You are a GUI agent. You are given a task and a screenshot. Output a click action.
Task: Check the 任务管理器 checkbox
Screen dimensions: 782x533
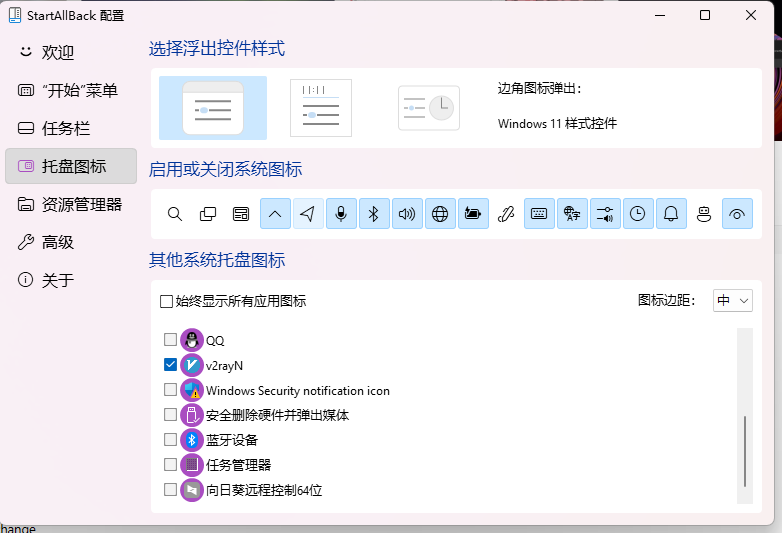[170, 464]
